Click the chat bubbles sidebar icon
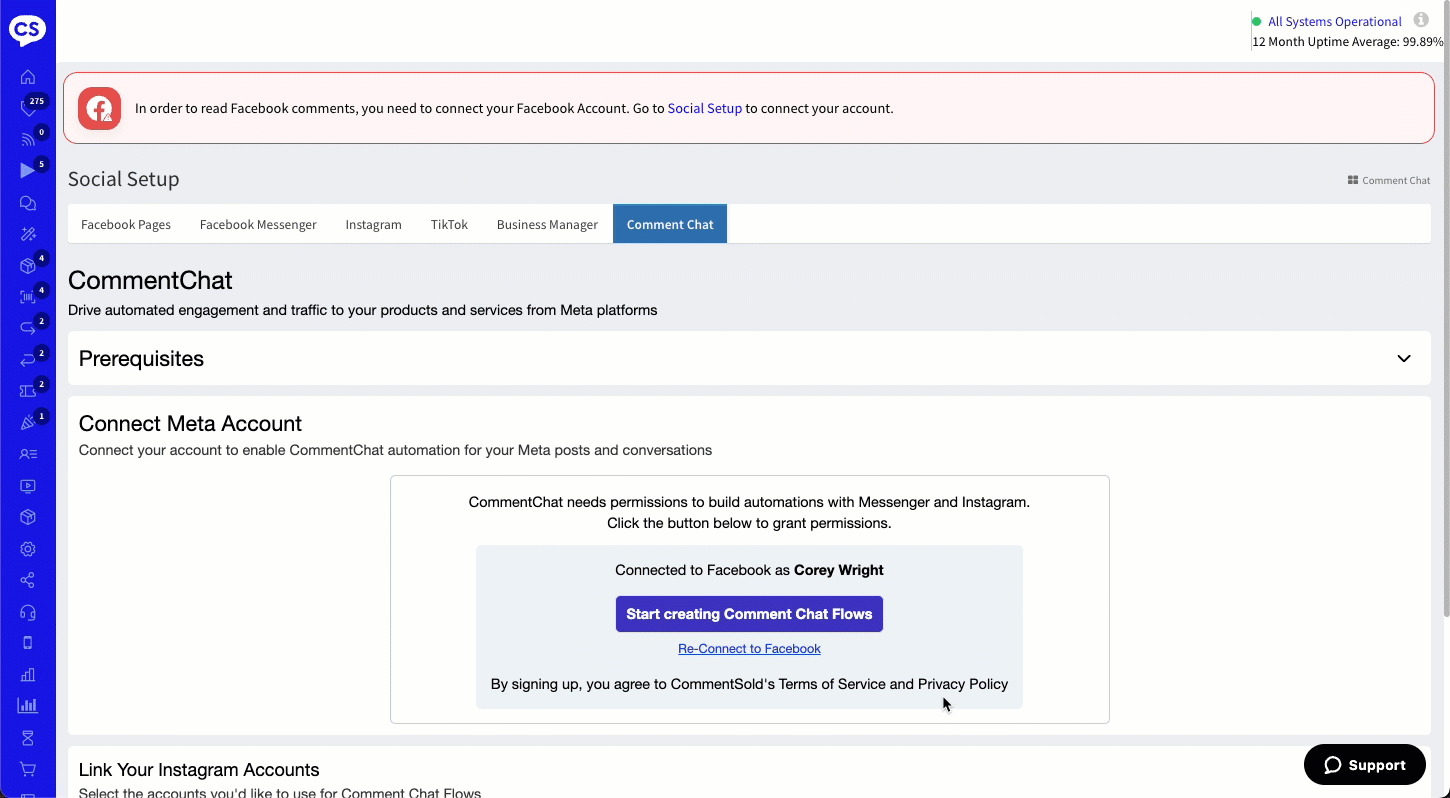Viewport: 1450px width, 798px height. click(28, 203)
